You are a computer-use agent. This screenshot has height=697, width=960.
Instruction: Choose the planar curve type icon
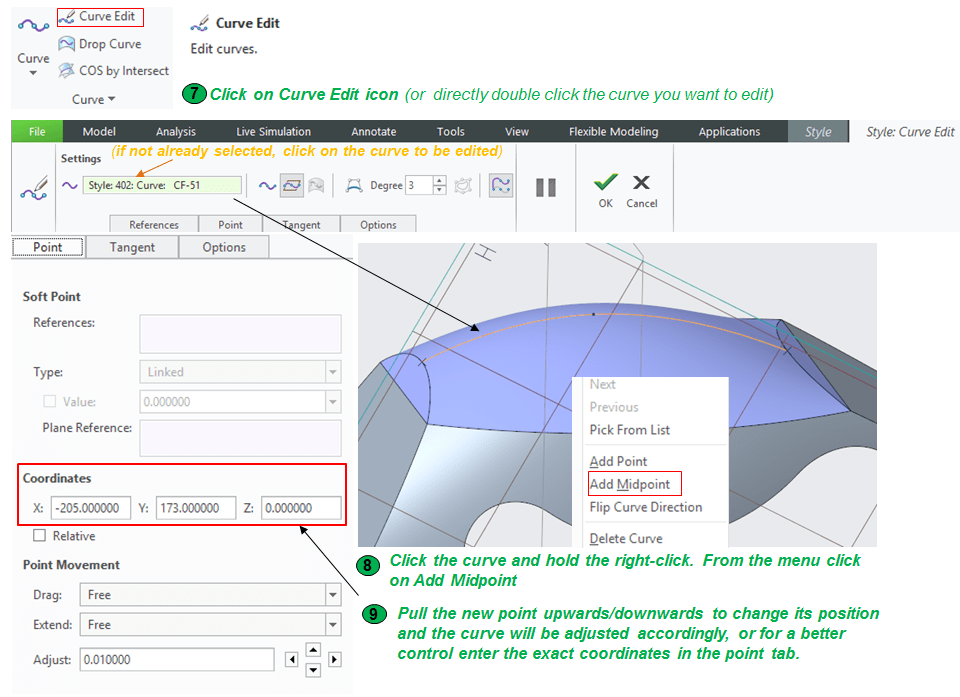pos(292,185)
